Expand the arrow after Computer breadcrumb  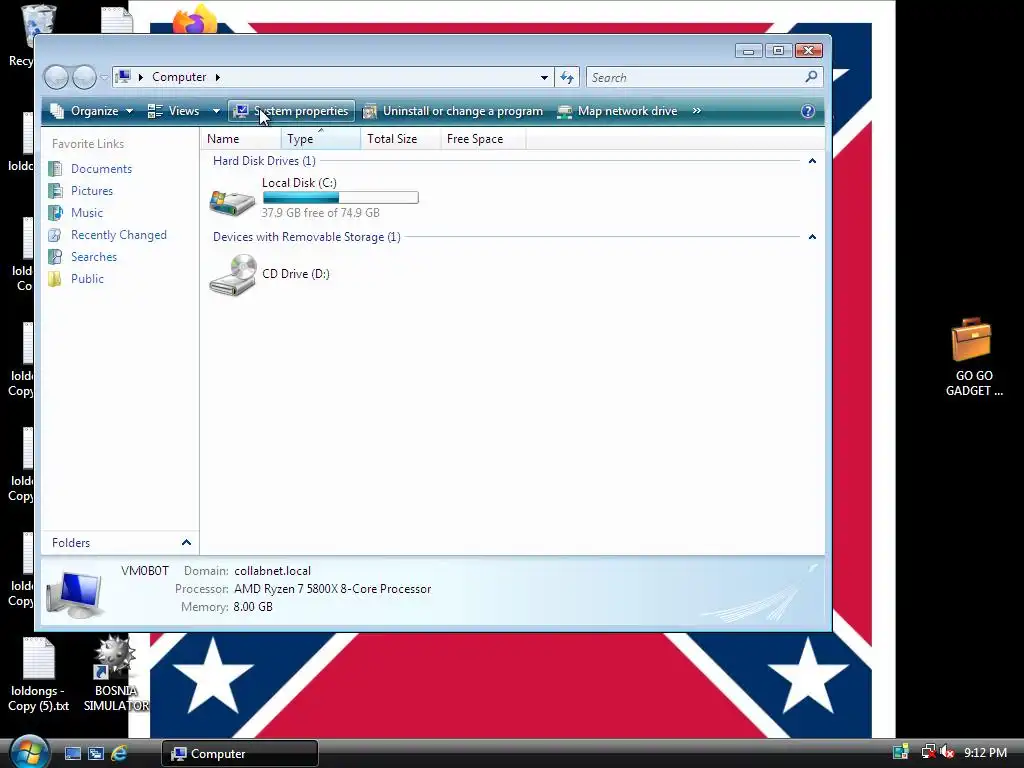217,77
